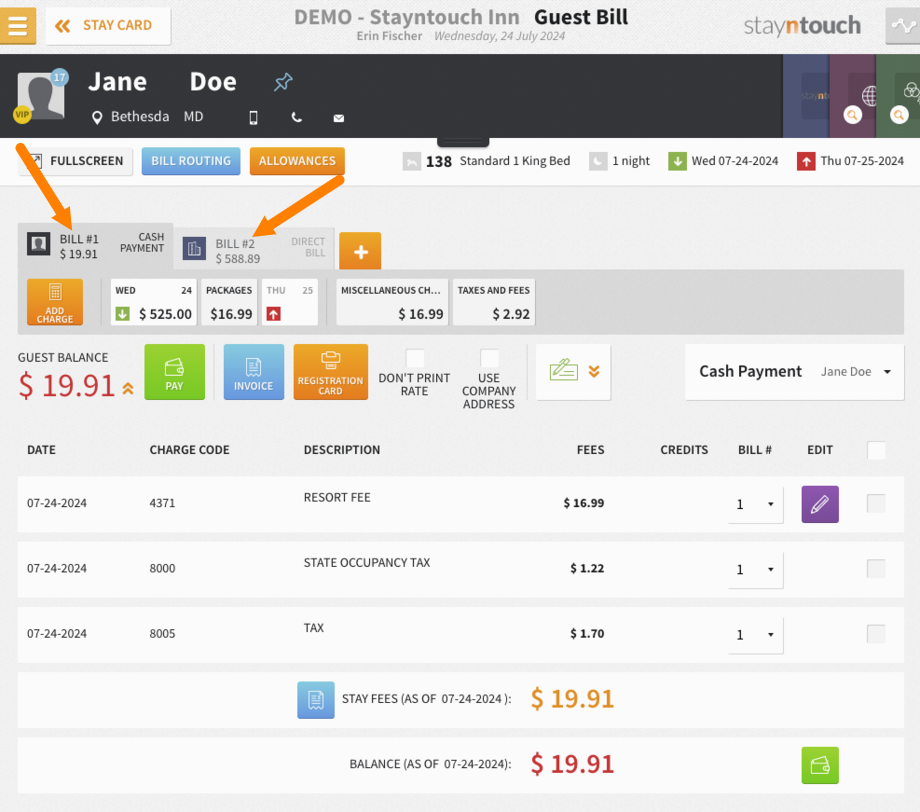The width and height of the screenshot is (920, 812).
Task: Open bill number dropdown for State Occupancy Tax
Action: tap(756, 569)
